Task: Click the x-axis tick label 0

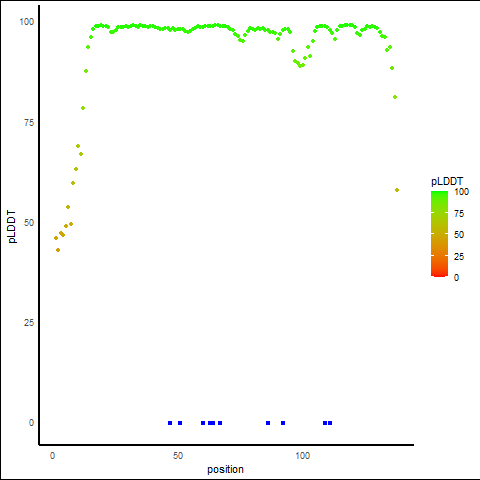Action: [52, 456]
